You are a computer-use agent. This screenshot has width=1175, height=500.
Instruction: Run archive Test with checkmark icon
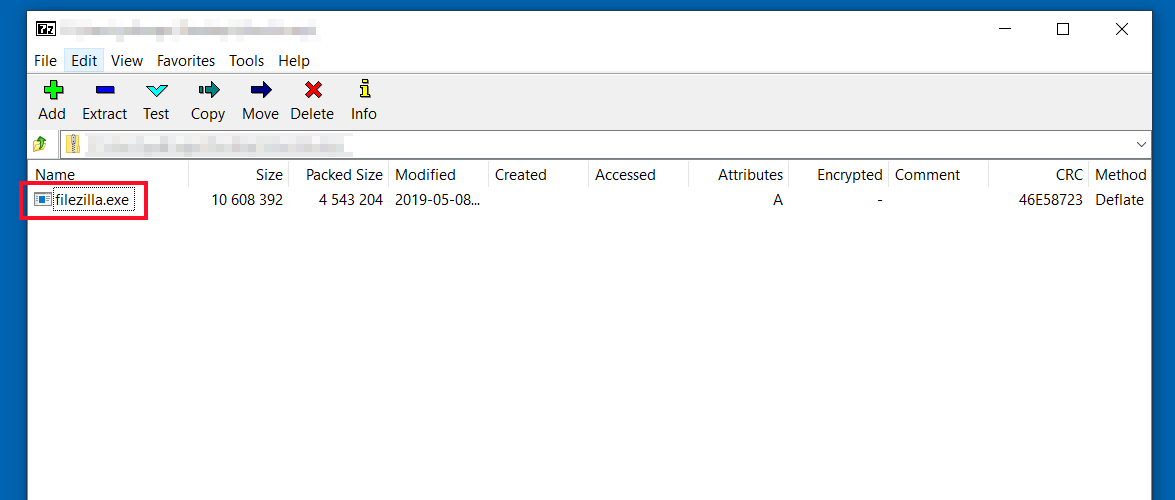point(156,91)
